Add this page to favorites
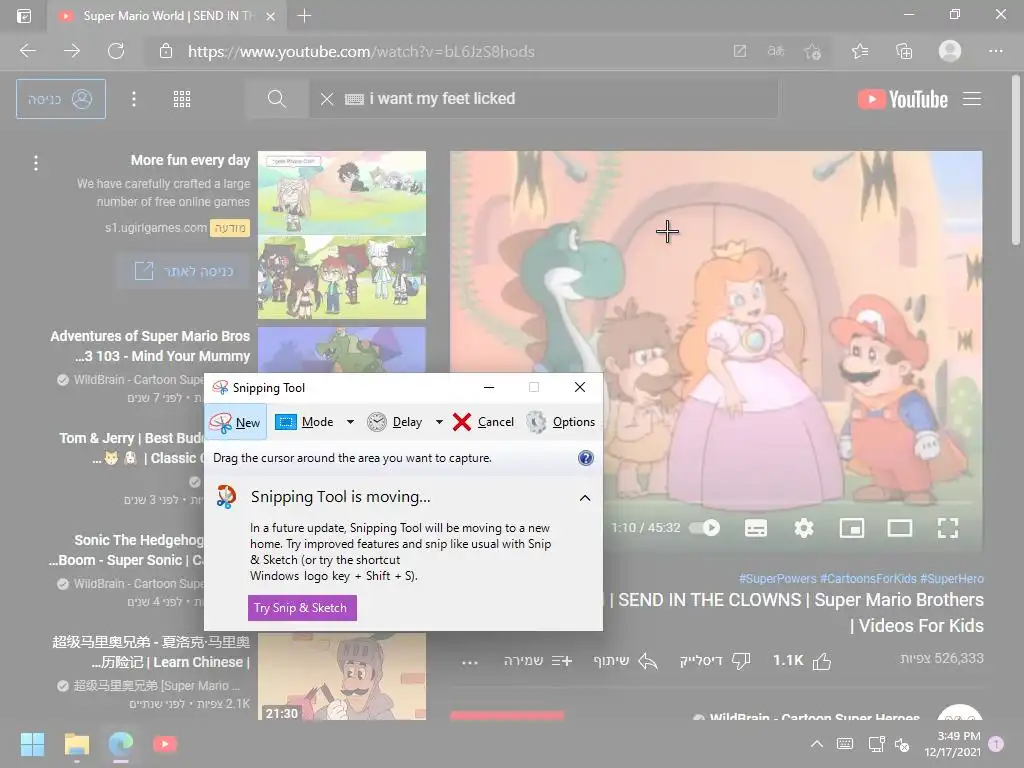 click(x=812, y=51)
